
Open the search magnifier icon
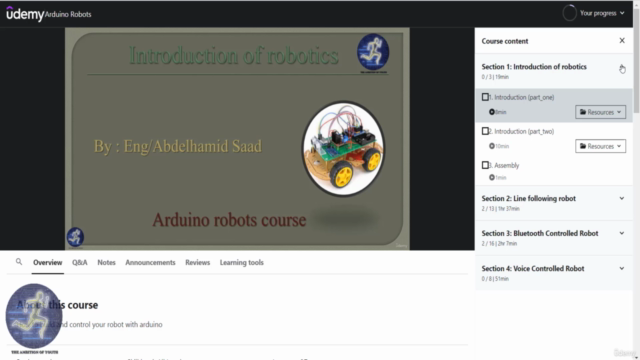click(x=19, y=262)
